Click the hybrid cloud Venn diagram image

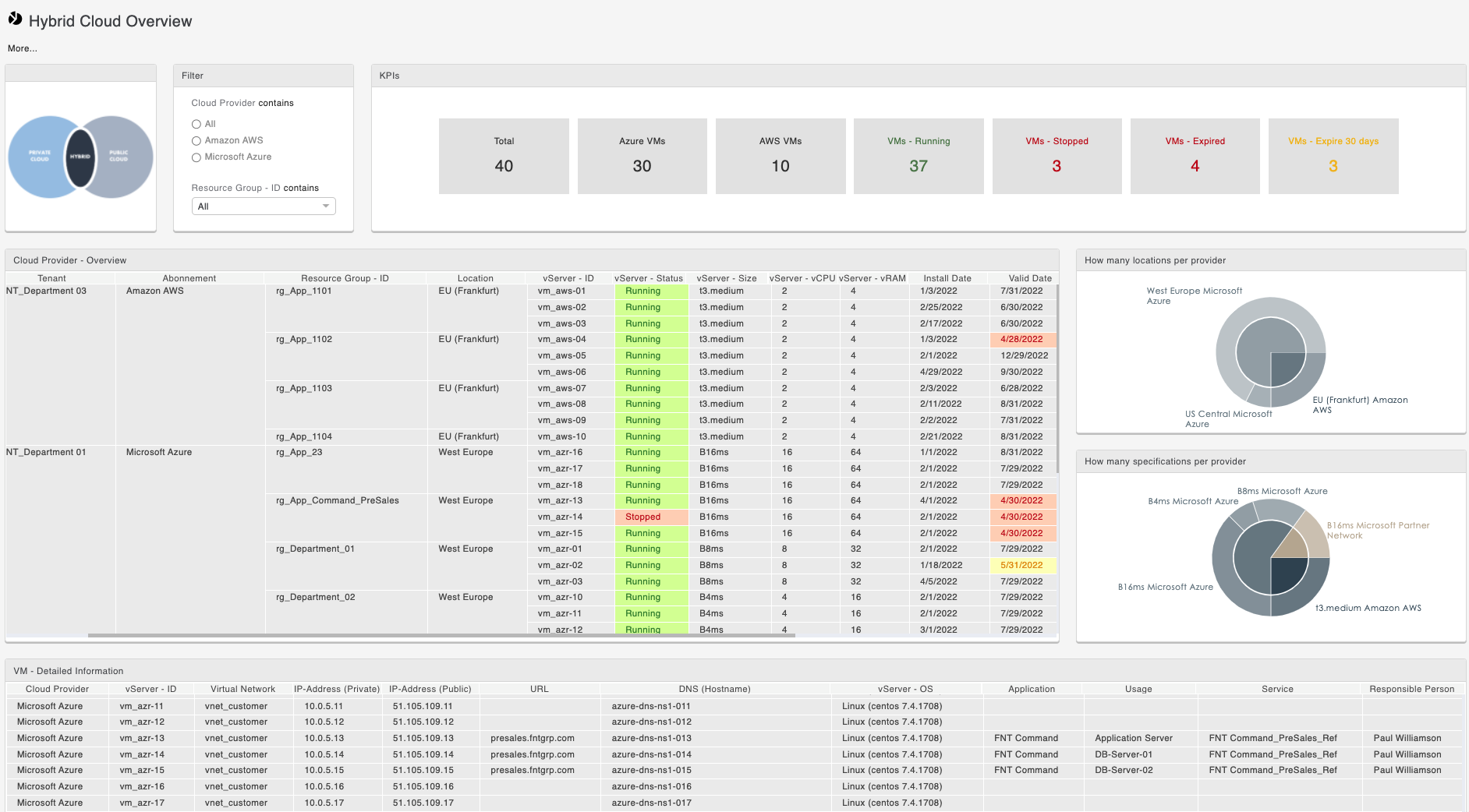80,157
